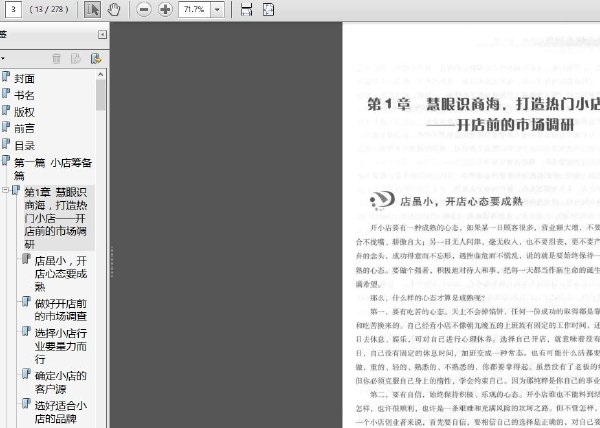This screenshot has height=428, width=600.
Task: Click the 第1章 bookmark page icon
Action: (16, 190)
